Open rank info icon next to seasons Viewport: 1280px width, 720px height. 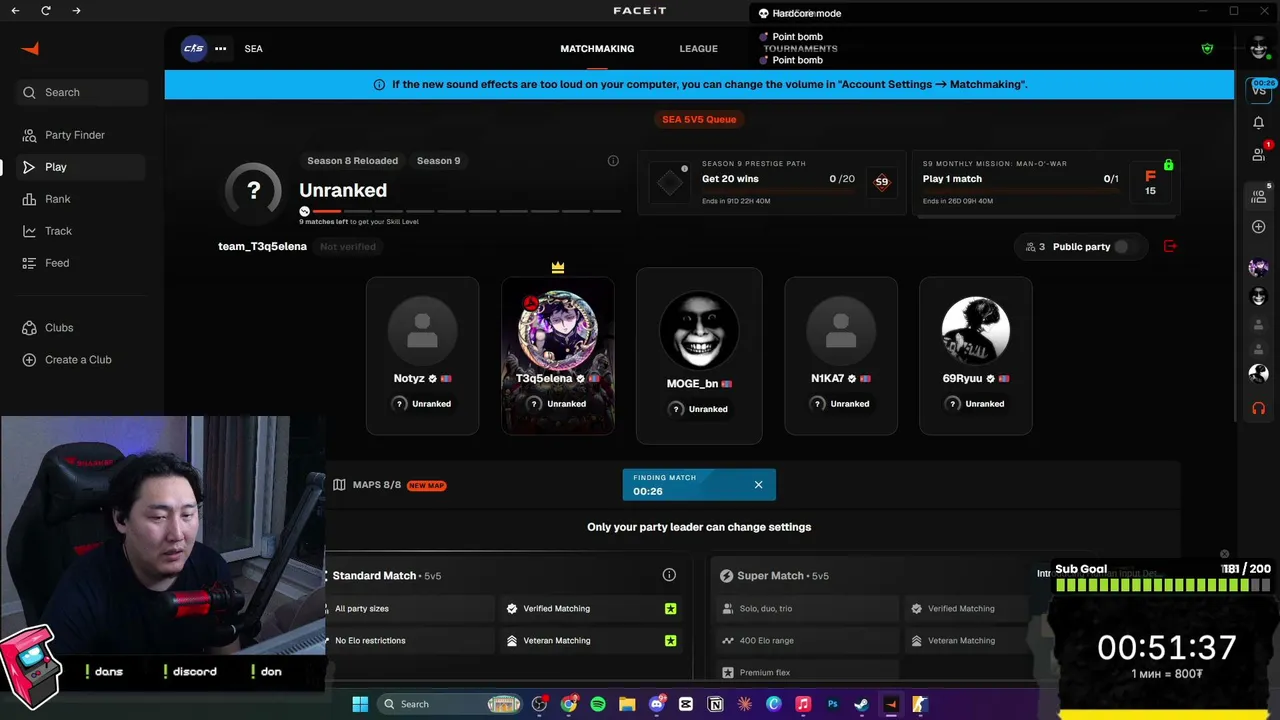click(613, 161)
